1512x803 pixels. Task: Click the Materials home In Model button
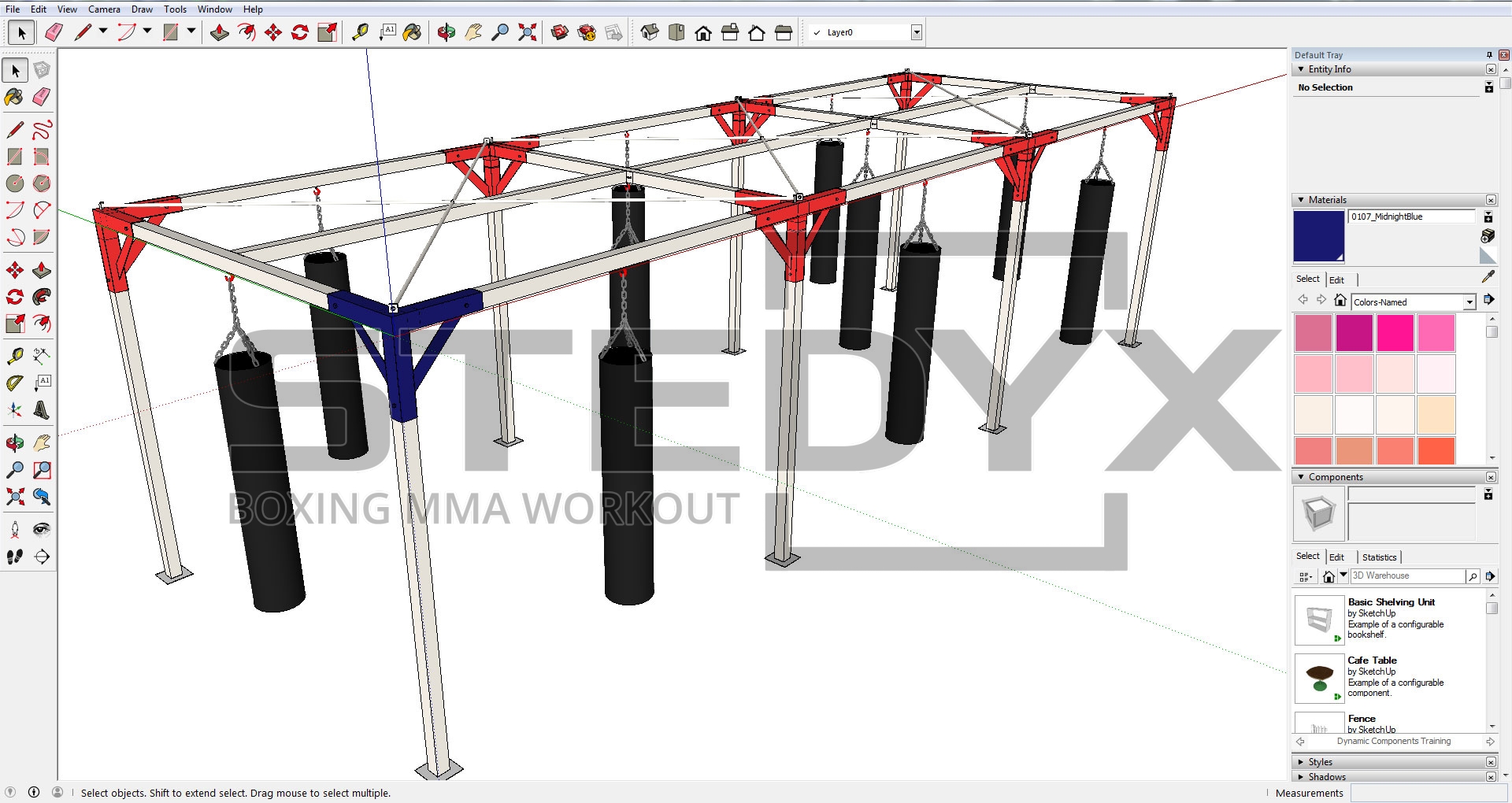1340,300
